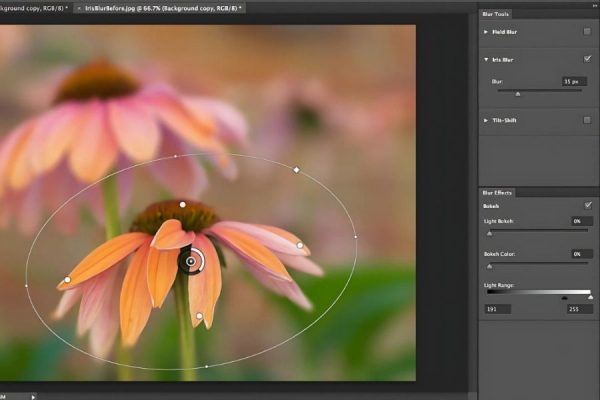Enable the Field Blur checkbox
Viewport: 600px width, 400px height.
pyautogui.click(x=587, y=32)
